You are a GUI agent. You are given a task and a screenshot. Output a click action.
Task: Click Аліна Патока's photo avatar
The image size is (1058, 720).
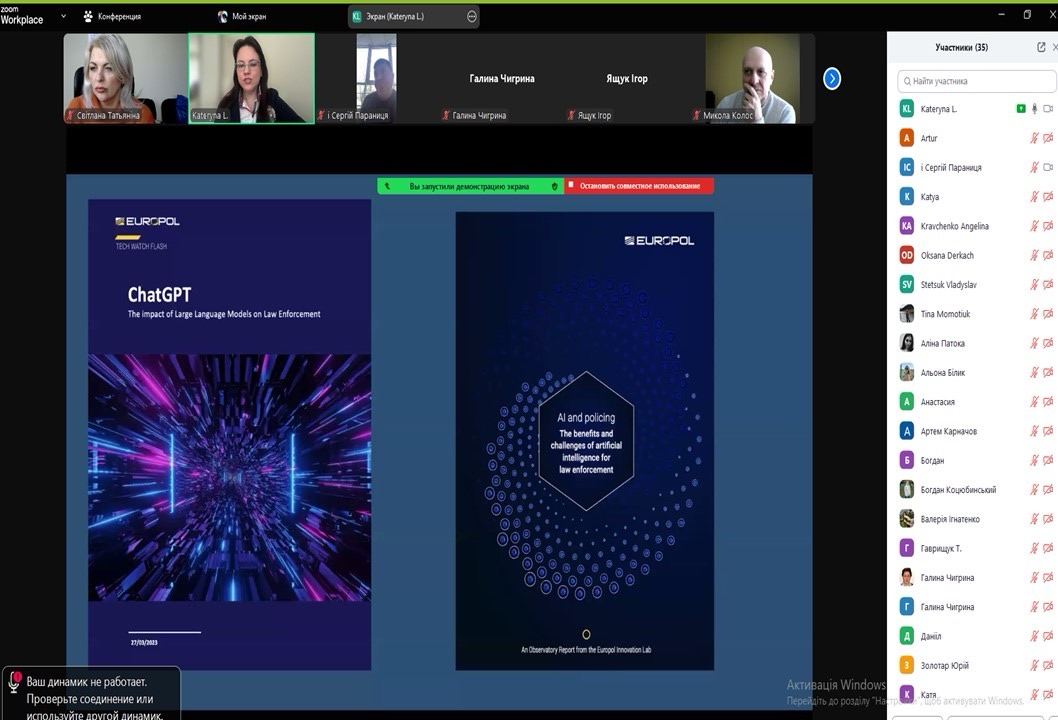coord(907,343)
